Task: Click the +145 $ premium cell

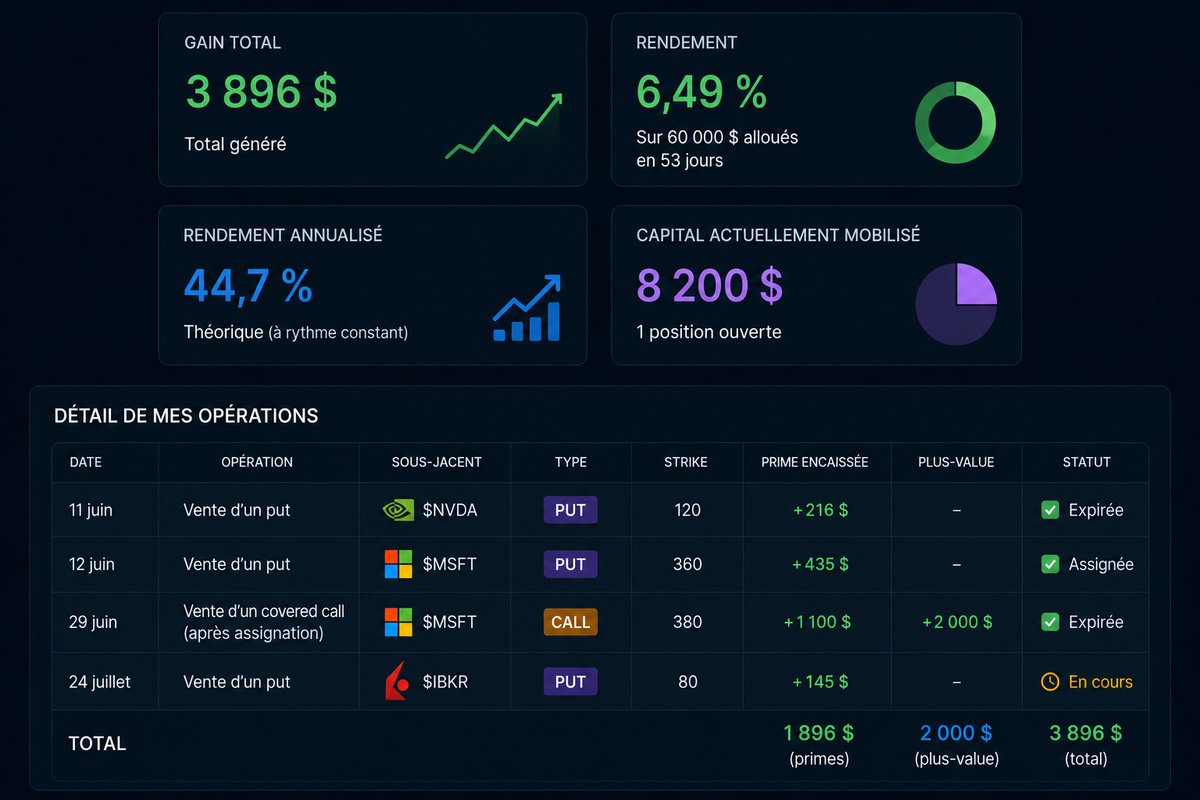Action: (820, 682)
